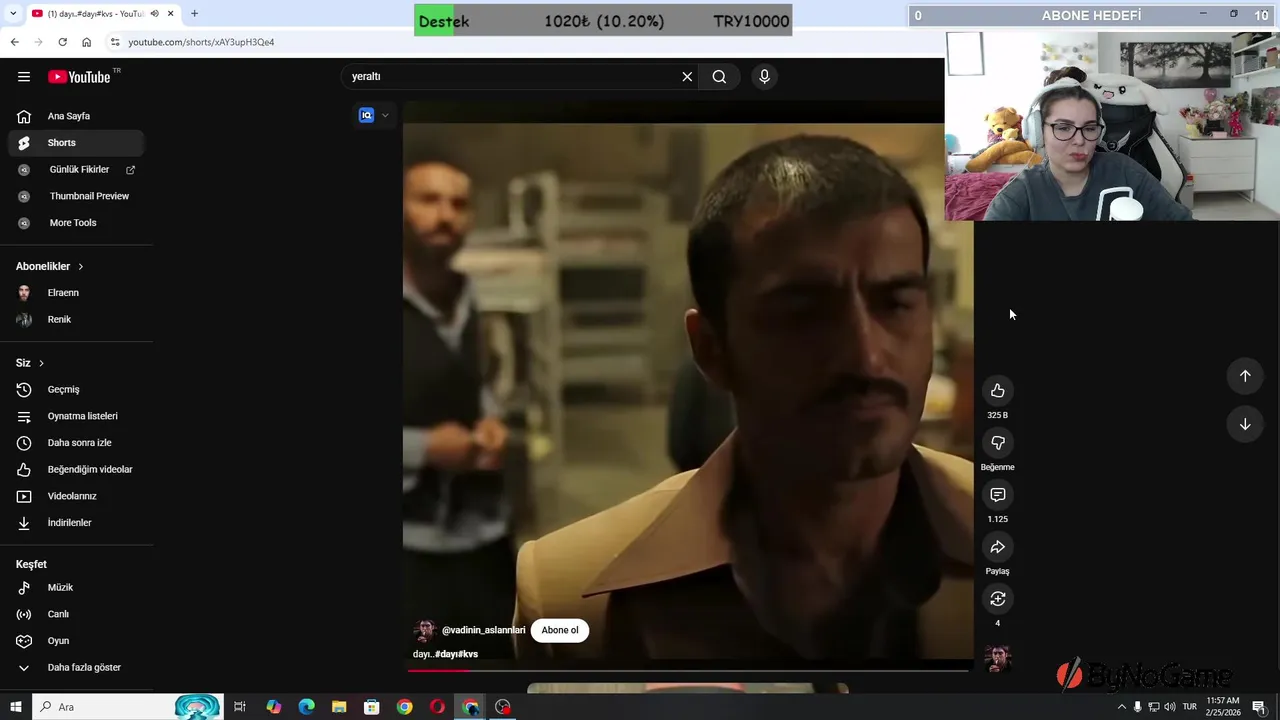Viewport: 1280px width, 720px height.
Task: Open Task View on the taskbar
Action: coord(240,707)
